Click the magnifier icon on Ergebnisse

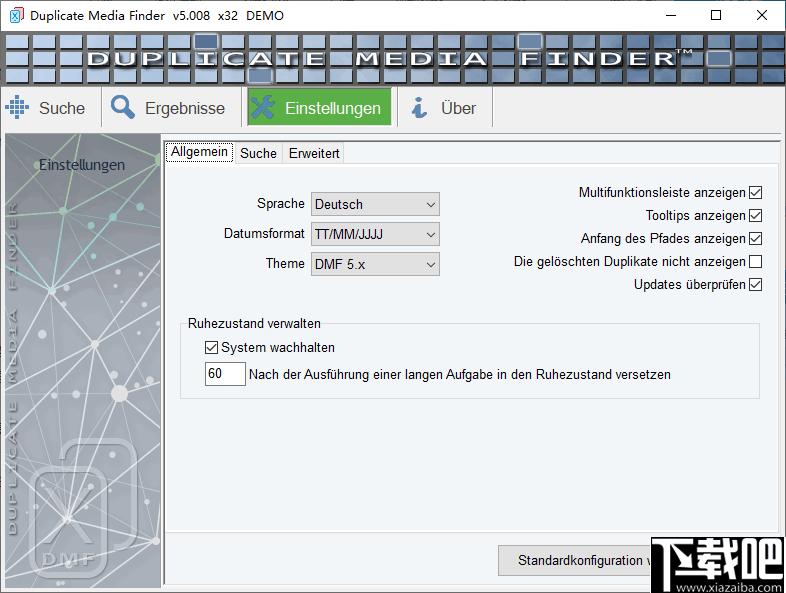123,107
